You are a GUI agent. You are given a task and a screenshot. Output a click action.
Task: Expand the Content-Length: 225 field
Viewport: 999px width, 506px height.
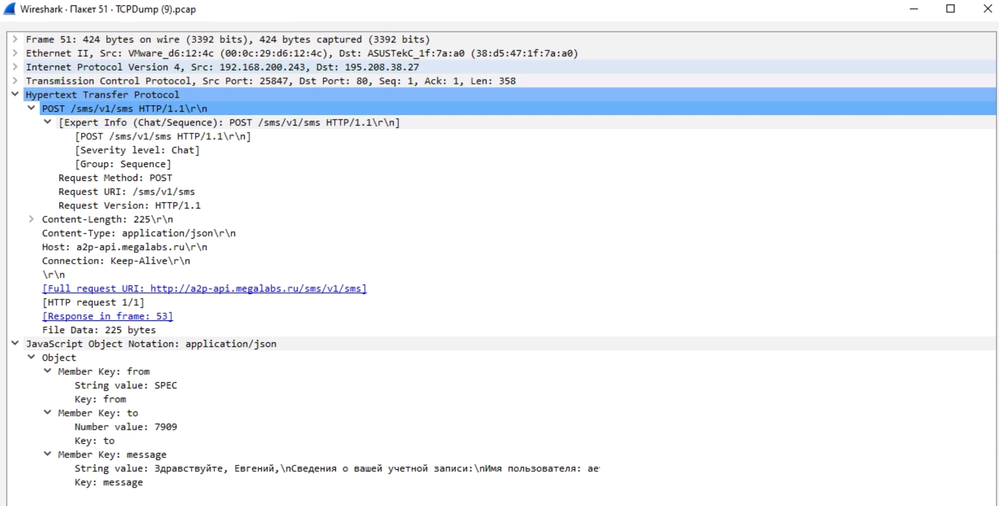click(31, 219)
